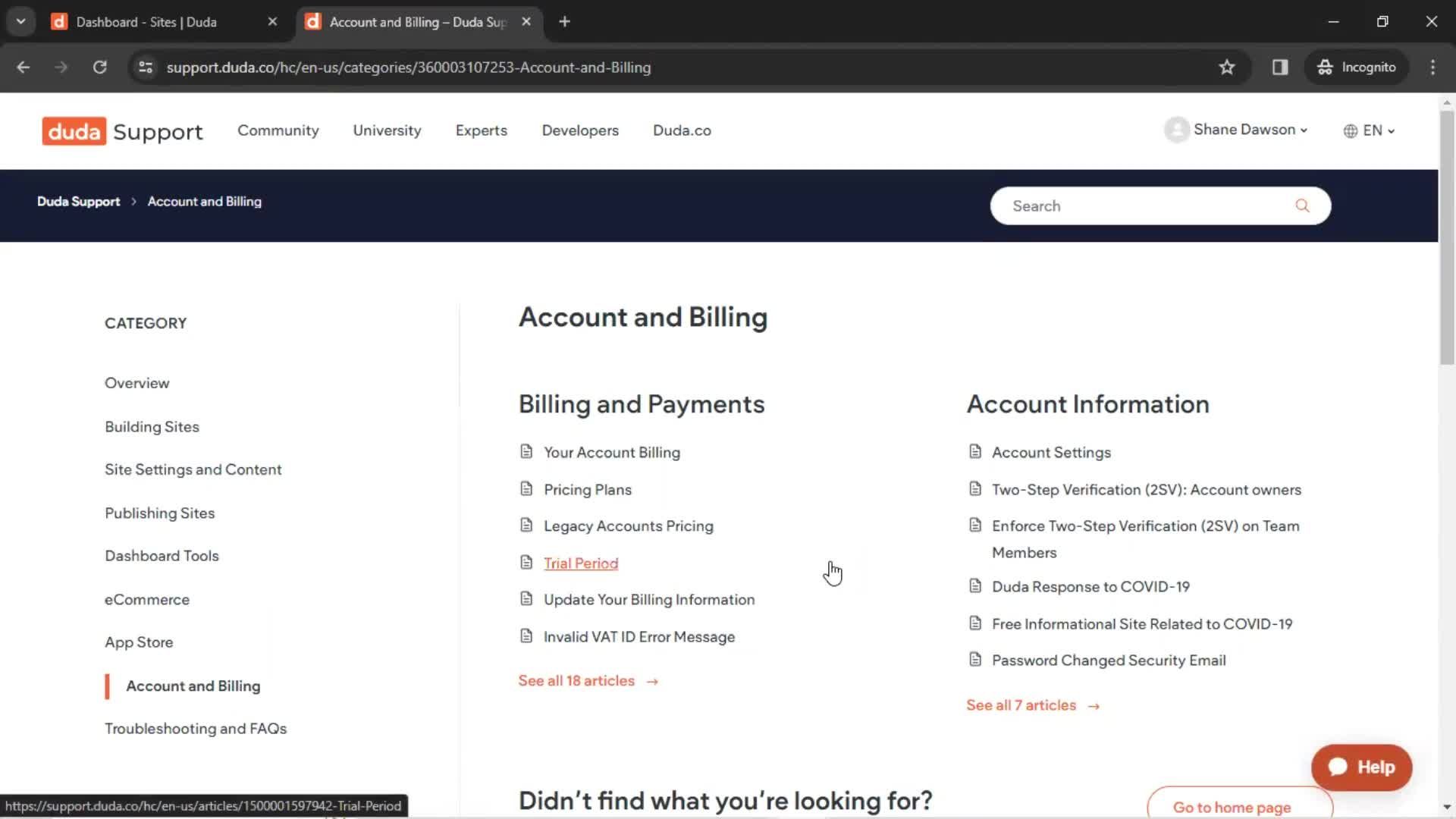Go to Duda.co nav link
The height and width of the screenshot is (819, 1456).
682,130
